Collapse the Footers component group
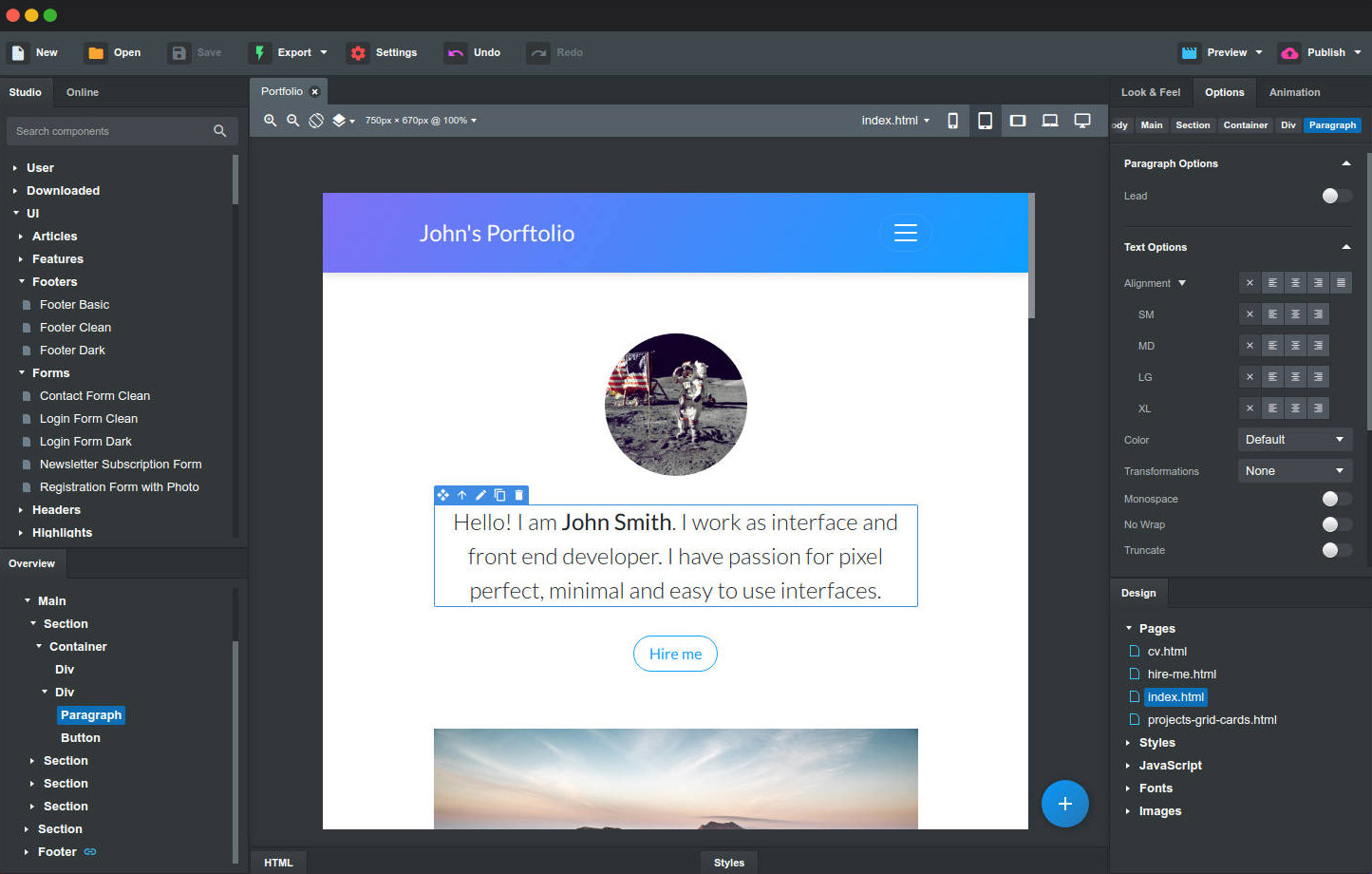 point(23,281)
